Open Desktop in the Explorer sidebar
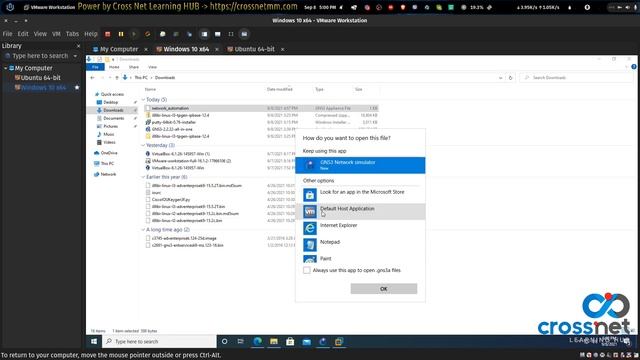Image resolution: width=640 pixels, height=360 pixels. tap(110, 102)
